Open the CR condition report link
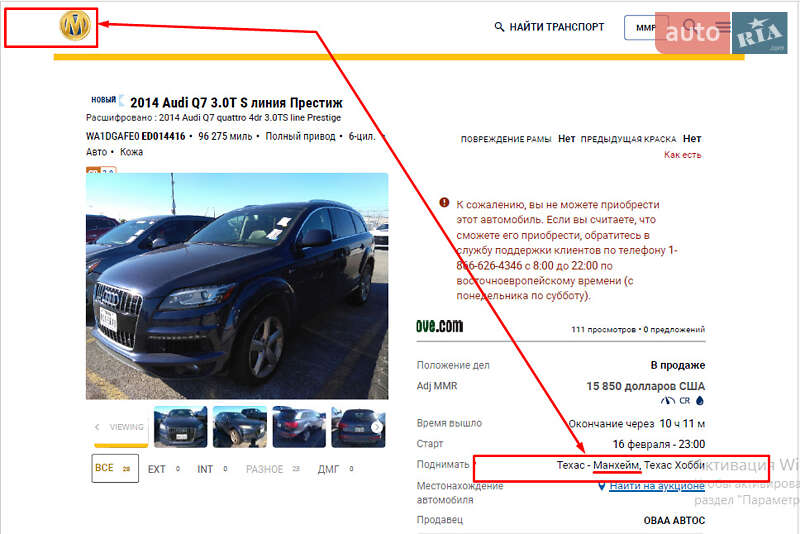The height and width of the screenshot is (534, 800). pyautogui.click(x=685, y=401)
